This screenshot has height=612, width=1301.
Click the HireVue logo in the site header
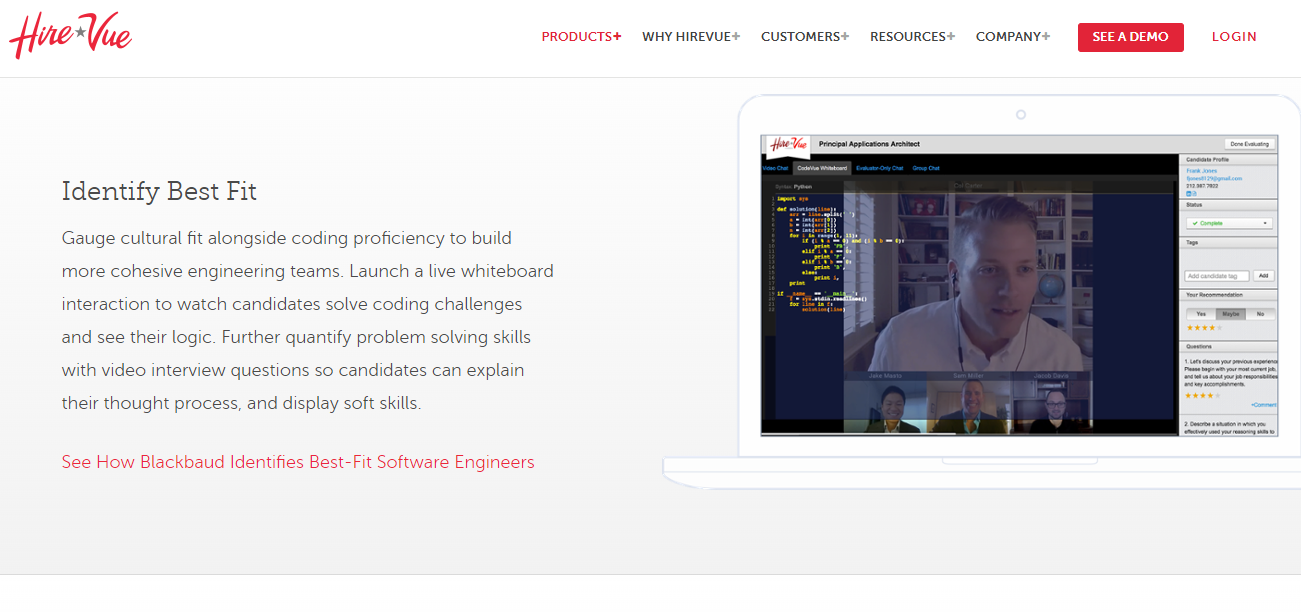tap(70, 37)
